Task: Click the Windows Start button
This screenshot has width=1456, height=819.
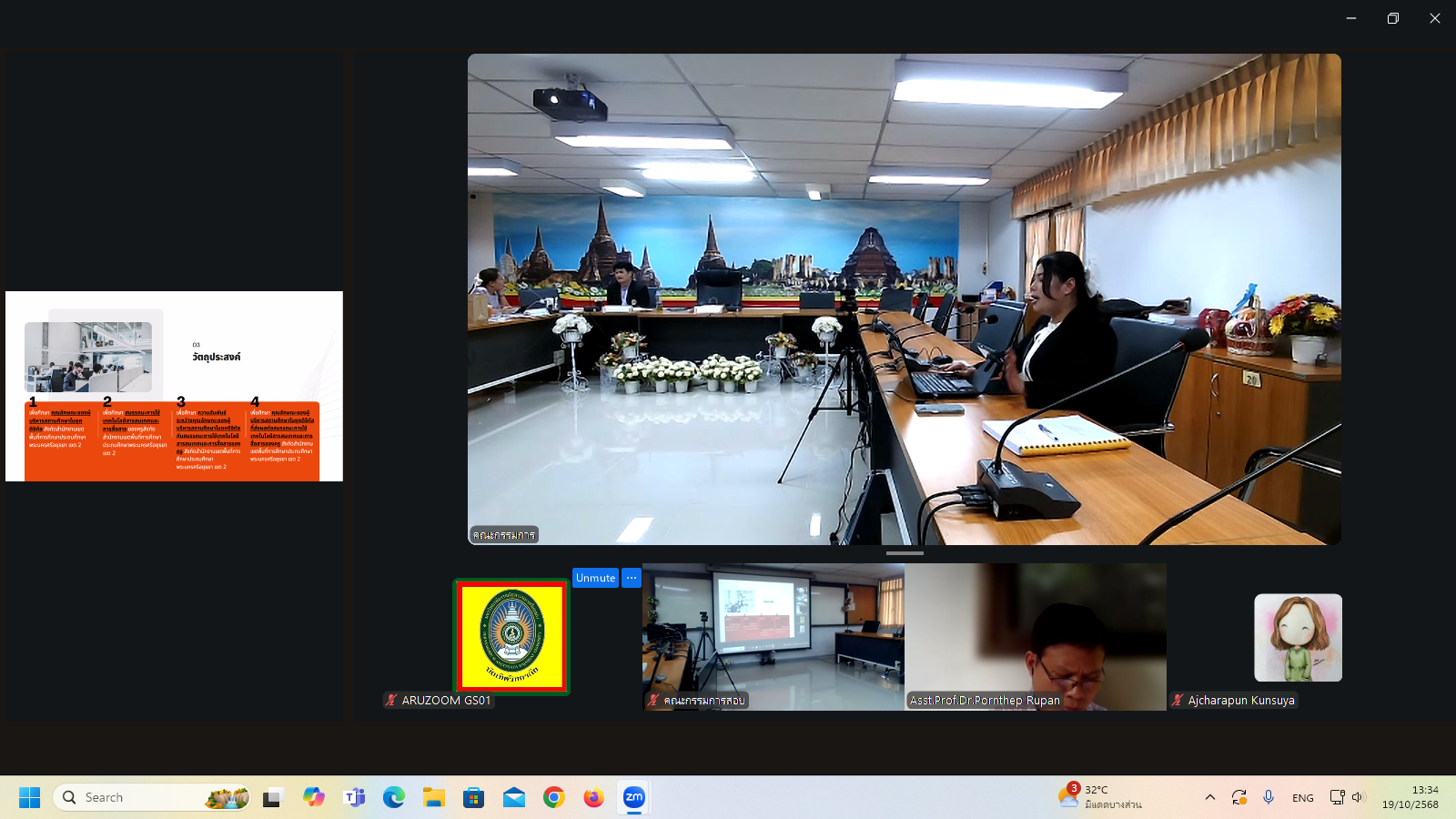Action: click(29, 797)
